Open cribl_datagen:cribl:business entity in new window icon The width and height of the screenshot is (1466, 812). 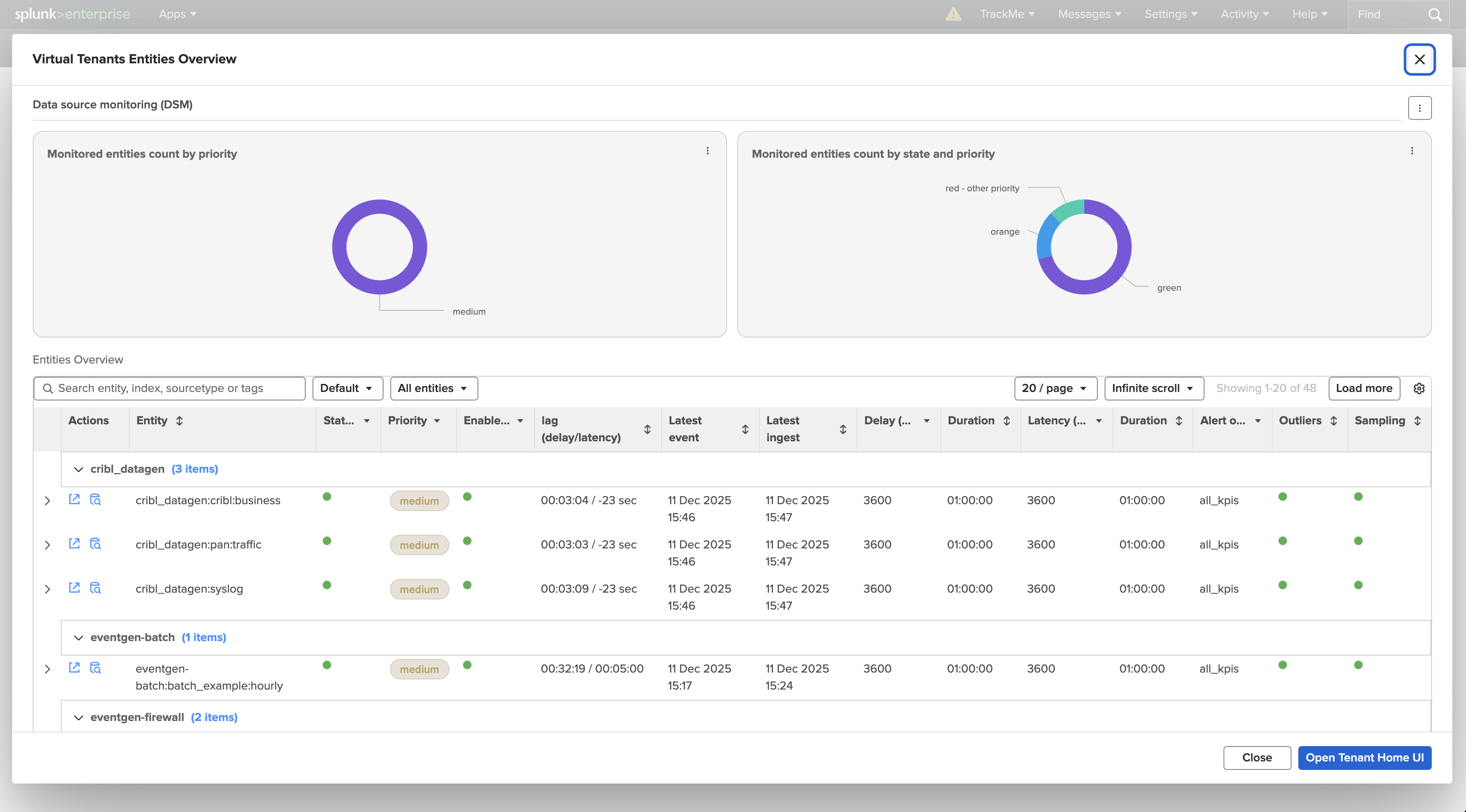coord(74,499)
